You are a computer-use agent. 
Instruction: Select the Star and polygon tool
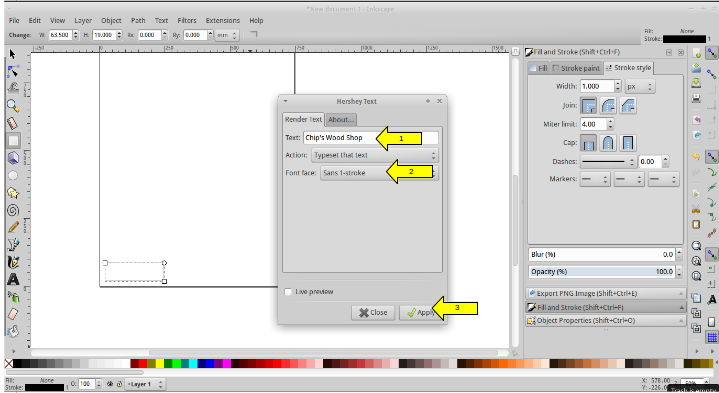coord(13,193)
